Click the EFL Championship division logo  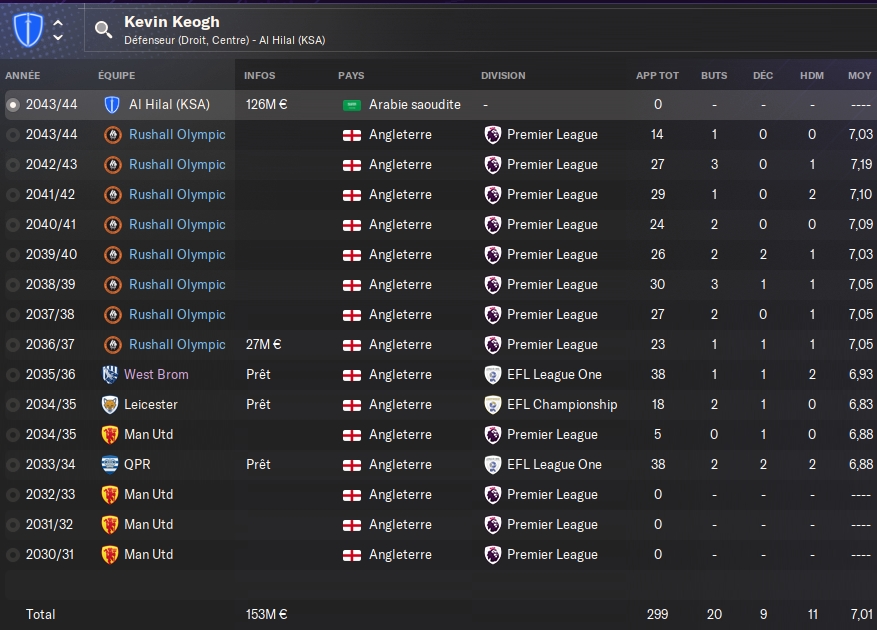tap(493, 404)
